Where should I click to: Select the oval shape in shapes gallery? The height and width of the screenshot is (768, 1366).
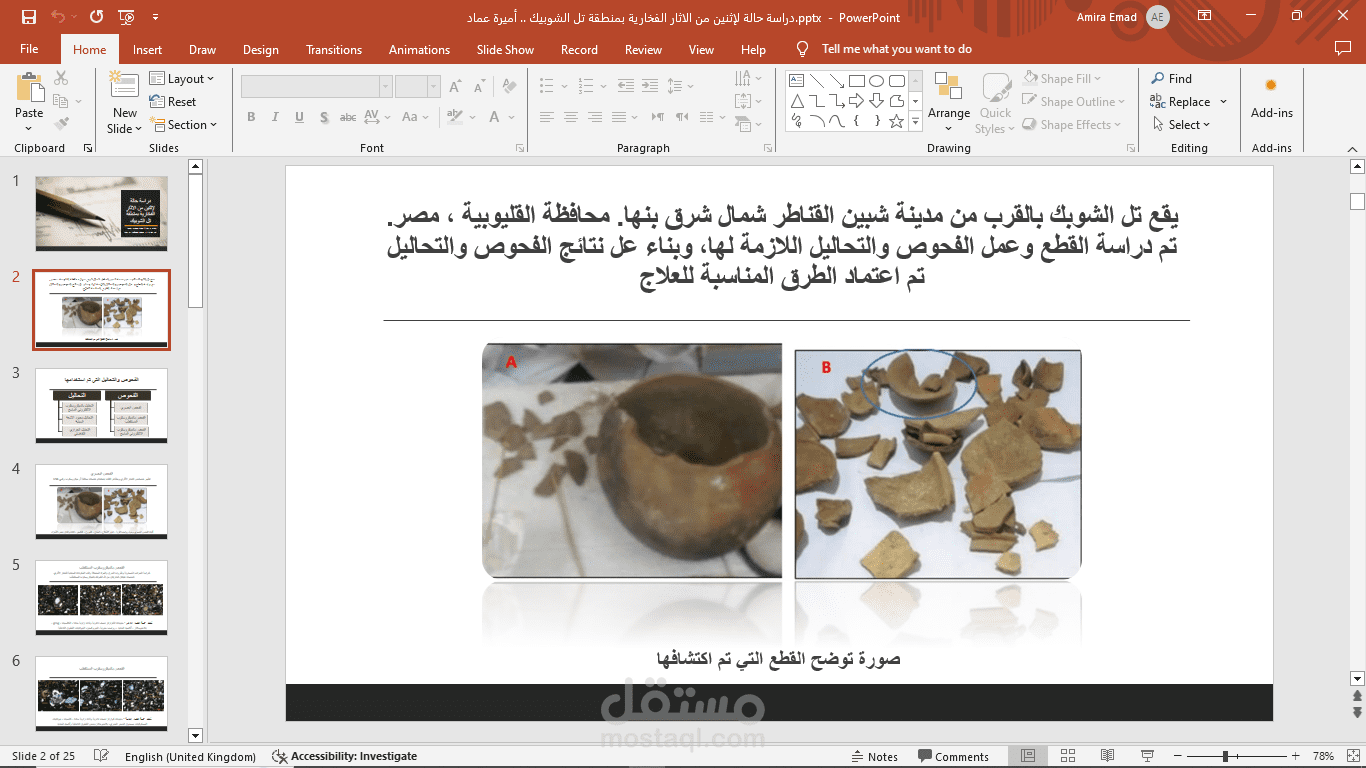coord(877,81)
